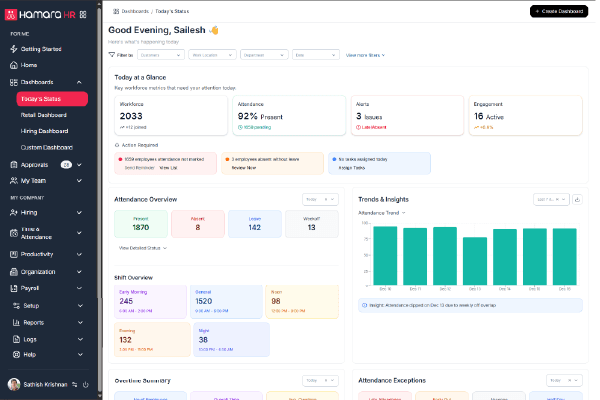The image size is (600, 400).
Task: Download Trends & Insights chart via download icon
Action: tap(577, 199)
